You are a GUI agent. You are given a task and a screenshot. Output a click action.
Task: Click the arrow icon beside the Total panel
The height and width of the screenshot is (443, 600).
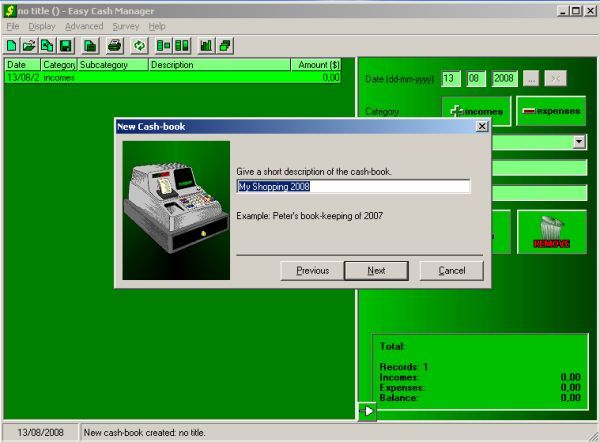pyautogui.click(x=367, y=411)
